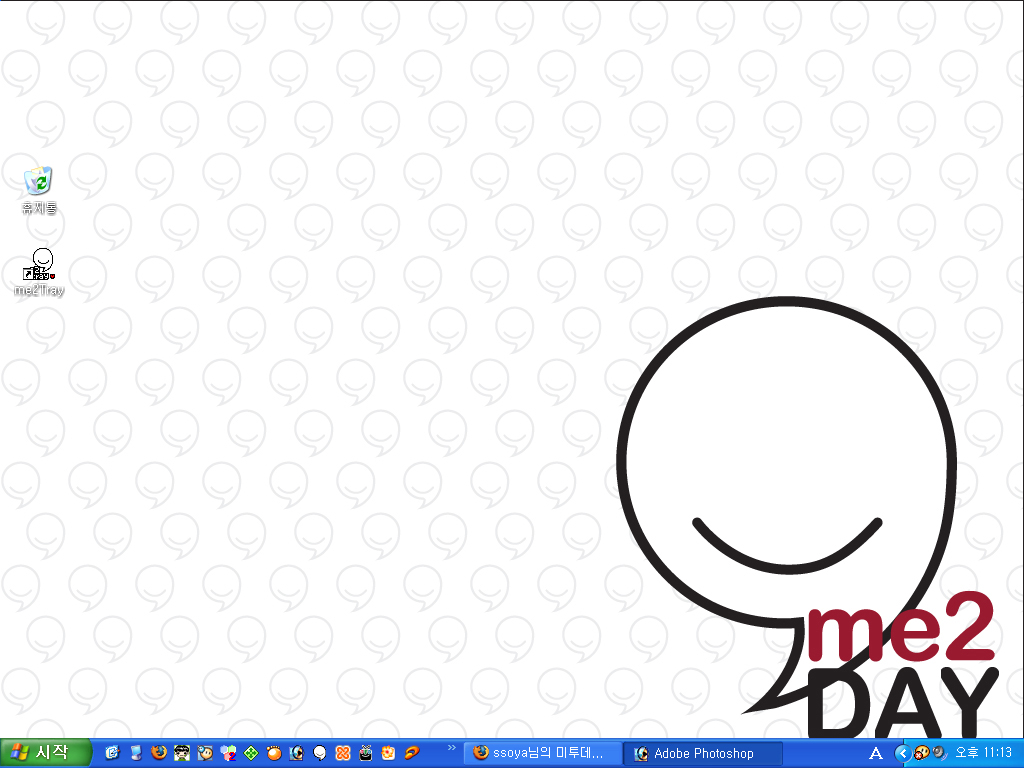Click the green diamond quick launch icon
This screenshot has height=768, width=1024.
[251, 753]
